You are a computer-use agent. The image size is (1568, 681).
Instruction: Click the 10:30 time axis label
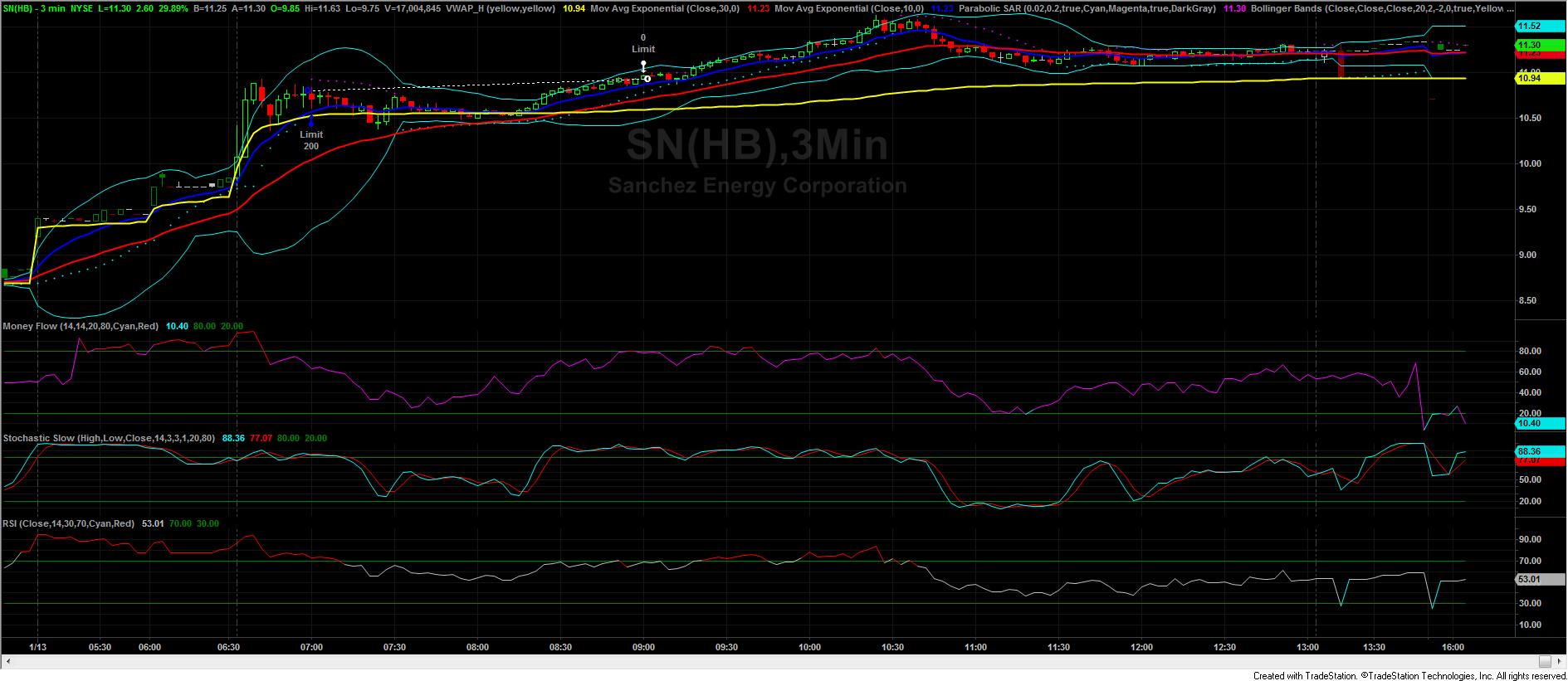[x=892, y=648]
